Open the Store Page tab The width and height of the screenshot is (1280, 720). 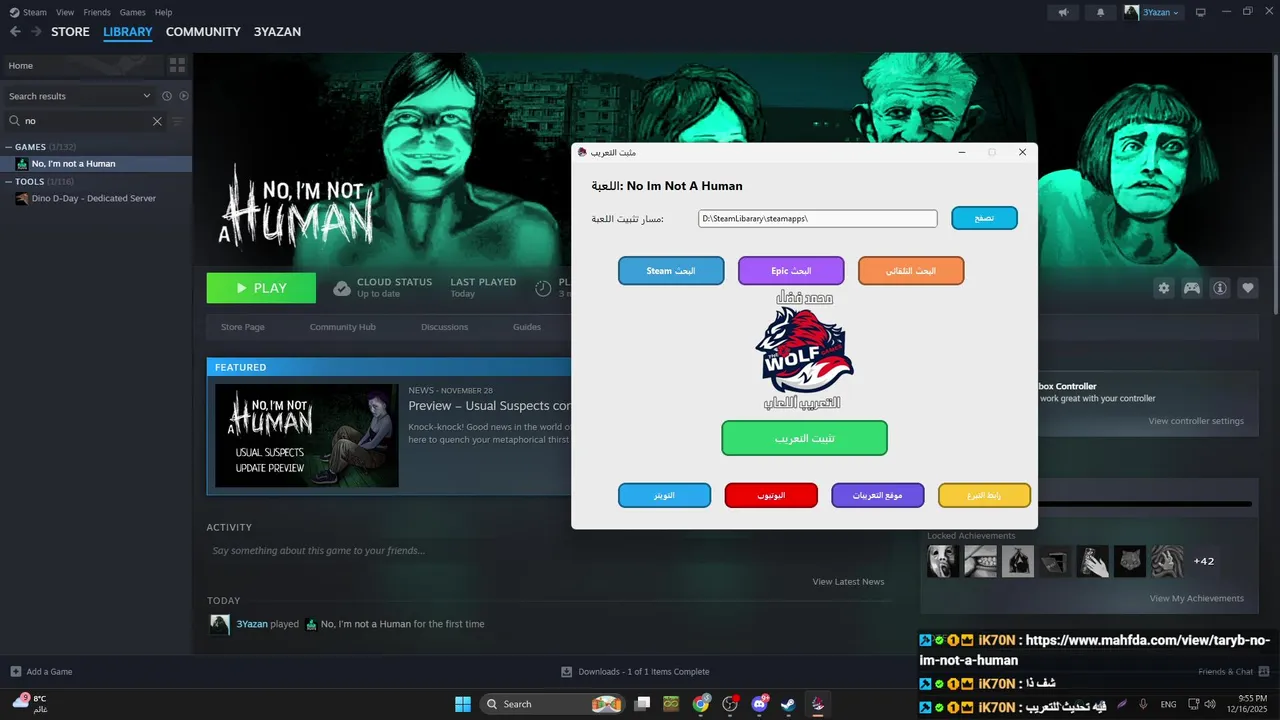click(243, 327)
